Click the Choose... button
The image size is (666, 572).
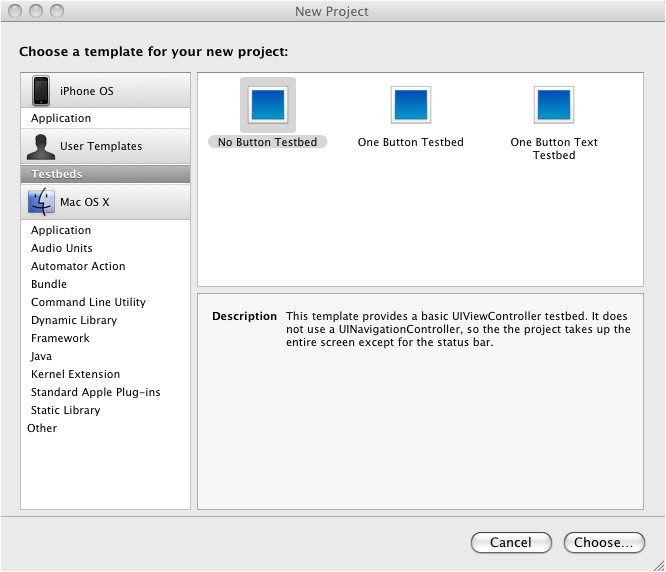[x=603, y=542]
